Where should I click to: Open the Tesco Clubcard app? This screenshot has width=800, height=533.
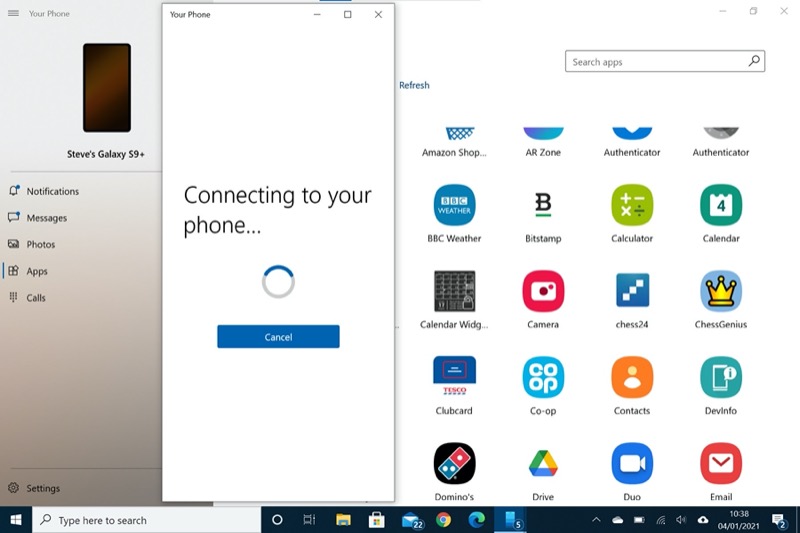[454, 377]
